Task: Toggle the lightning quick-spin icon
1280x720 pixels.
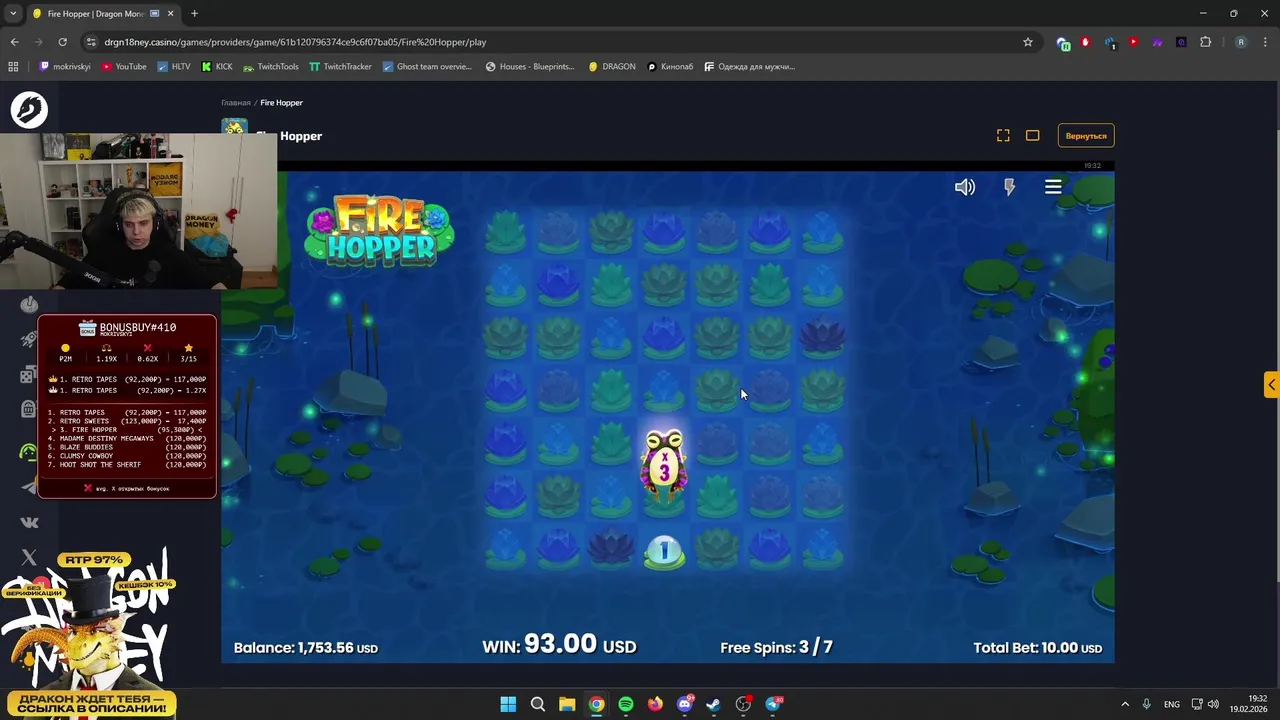Action: point(1009,187)
